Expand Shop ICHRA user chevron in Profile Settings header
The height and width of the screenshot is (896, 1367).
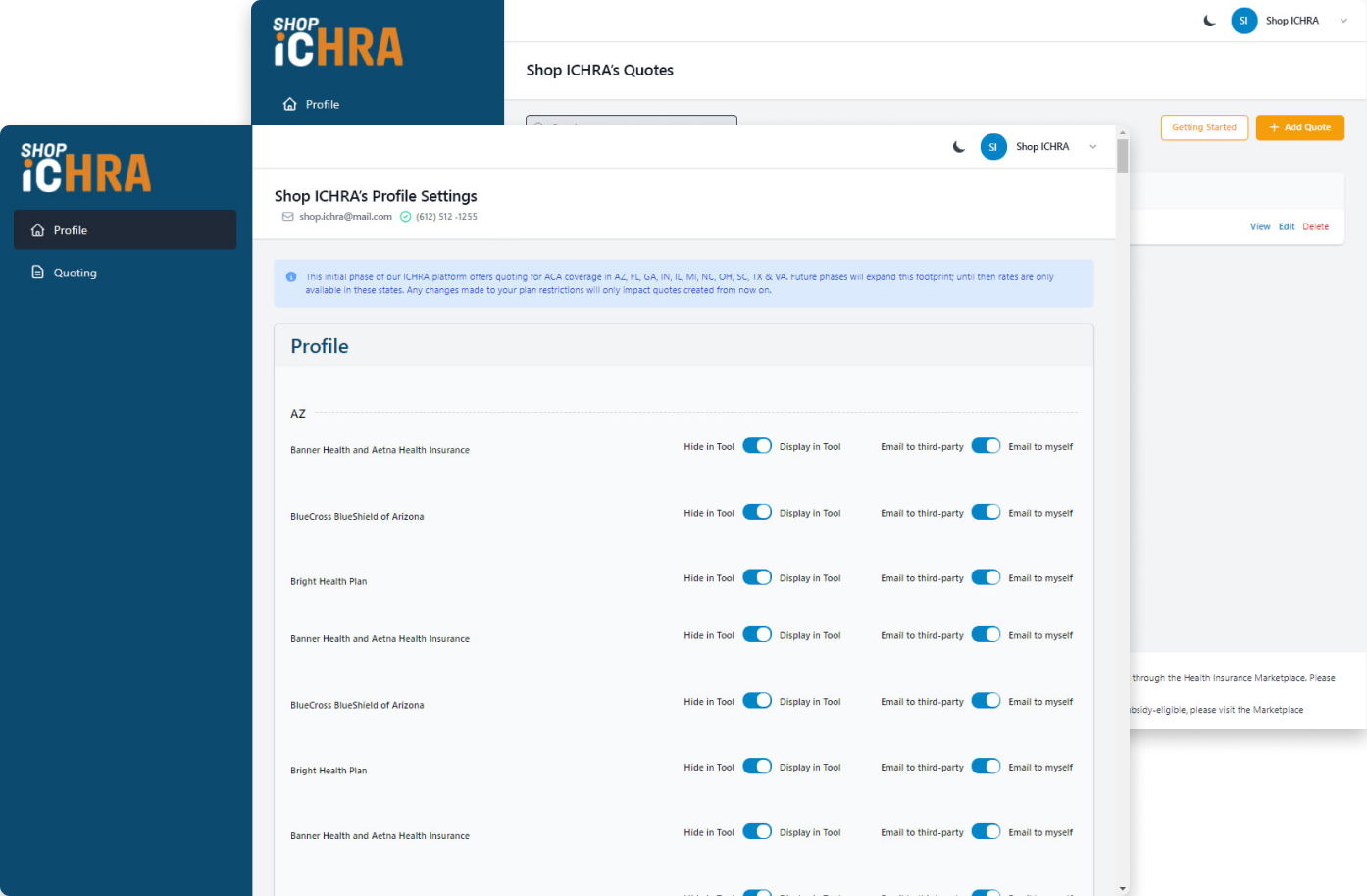1093,147
